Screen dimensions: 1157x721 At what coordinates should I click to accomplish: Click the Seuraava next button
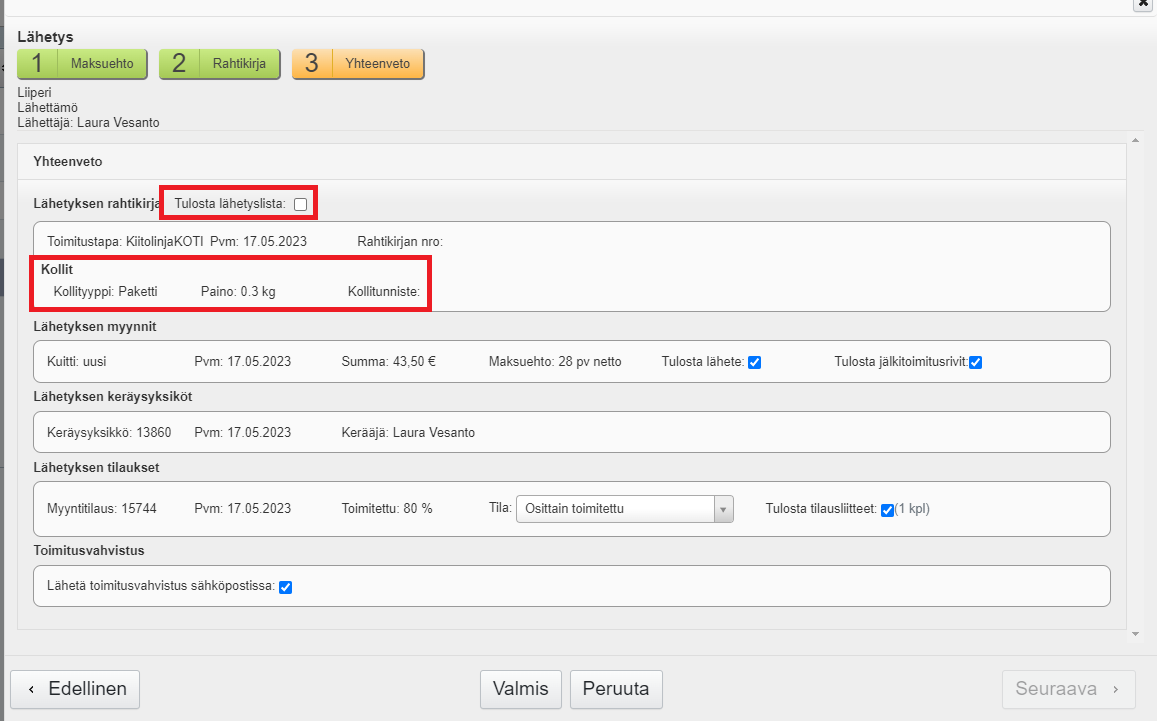click(x=1068, y=689)
